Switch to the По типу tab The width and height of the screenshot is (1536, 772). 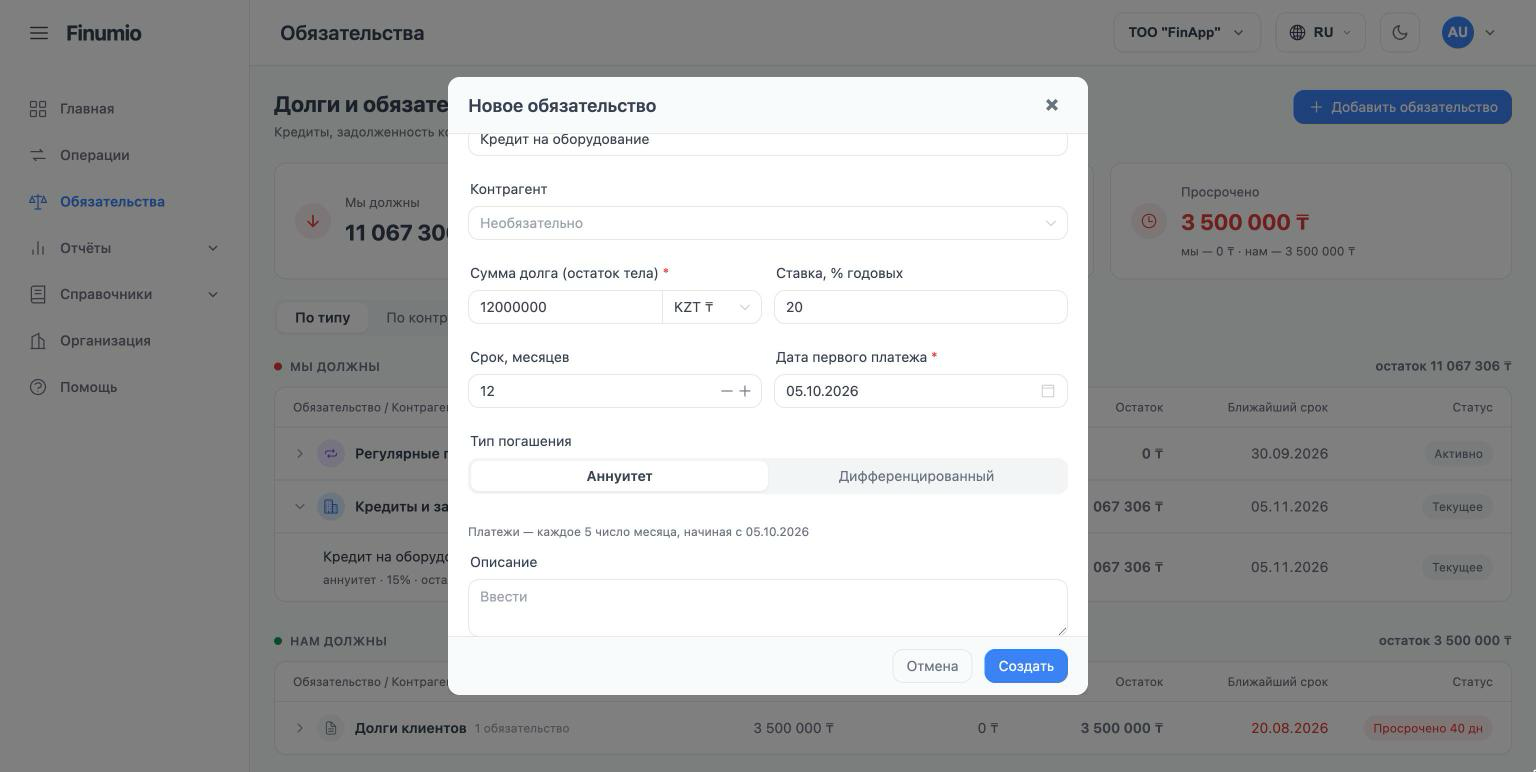coord(322,318)
